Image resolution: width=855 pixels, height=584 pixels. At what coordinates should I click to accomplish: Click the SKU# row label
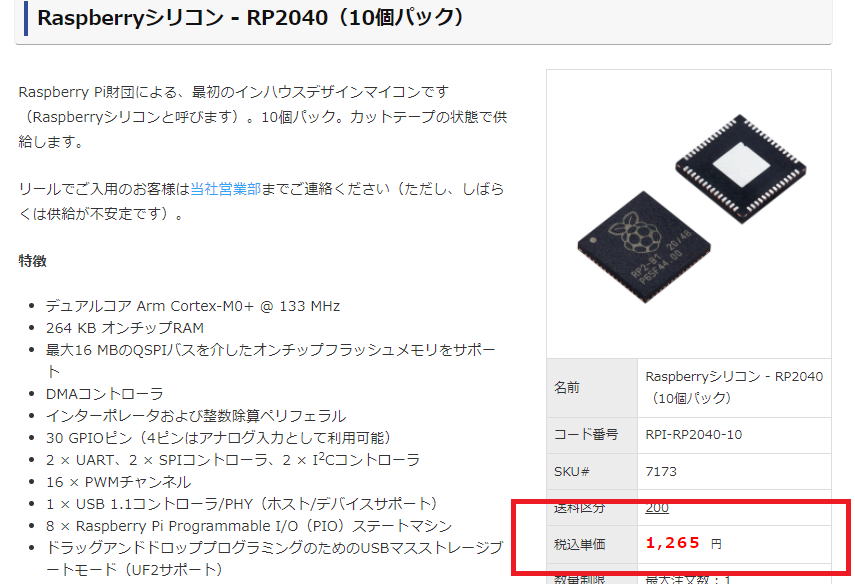[571, 472]
